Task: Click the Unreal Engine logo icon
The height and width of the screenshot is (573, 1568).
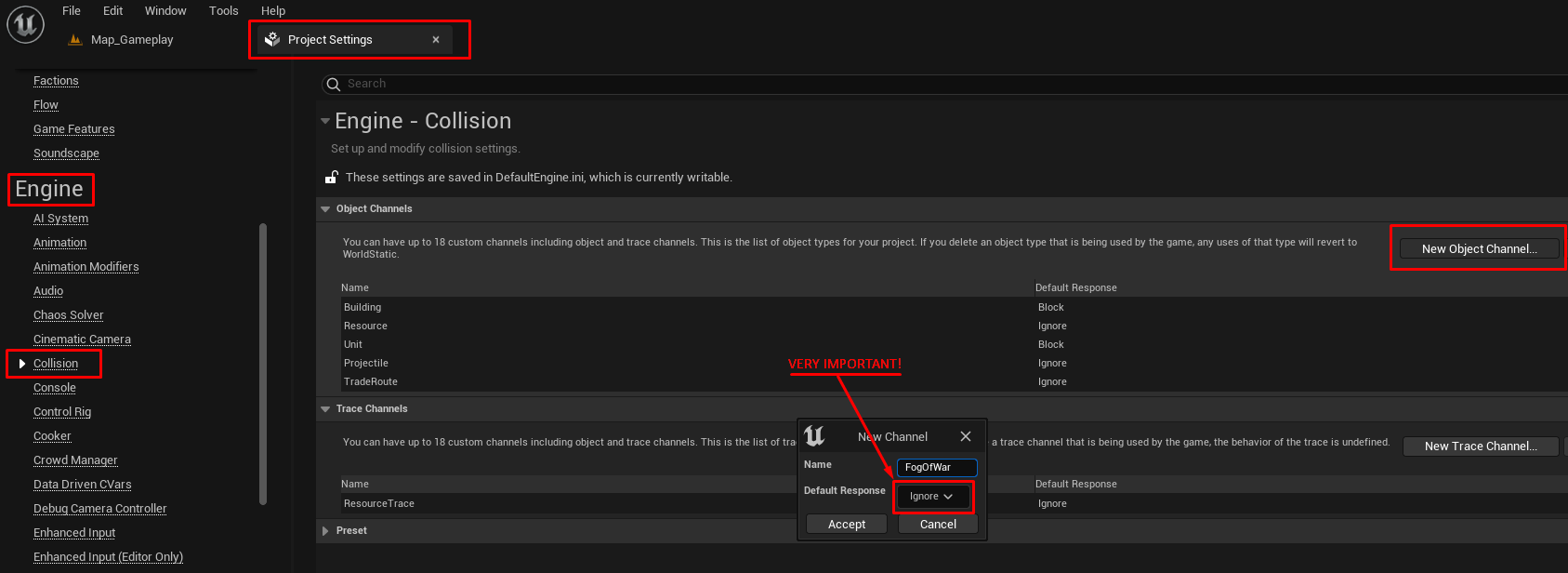Action: click(x=26, y=24)
